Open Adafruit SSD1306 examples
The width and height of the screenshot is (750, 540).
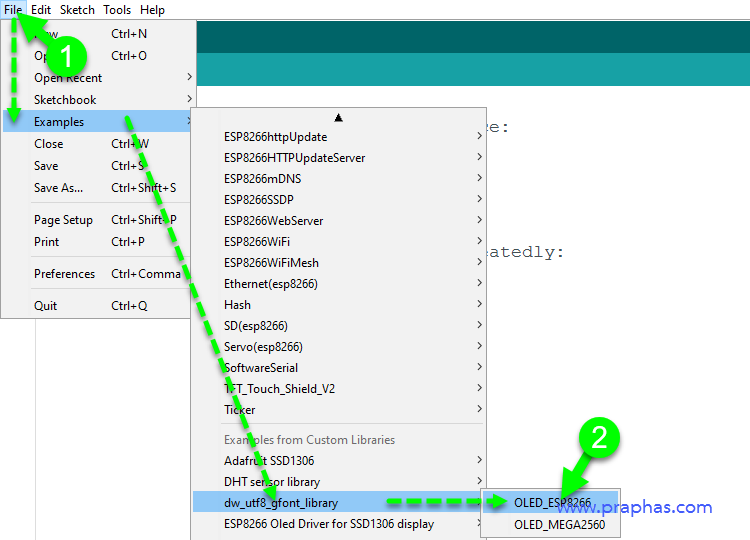[339, 461]
